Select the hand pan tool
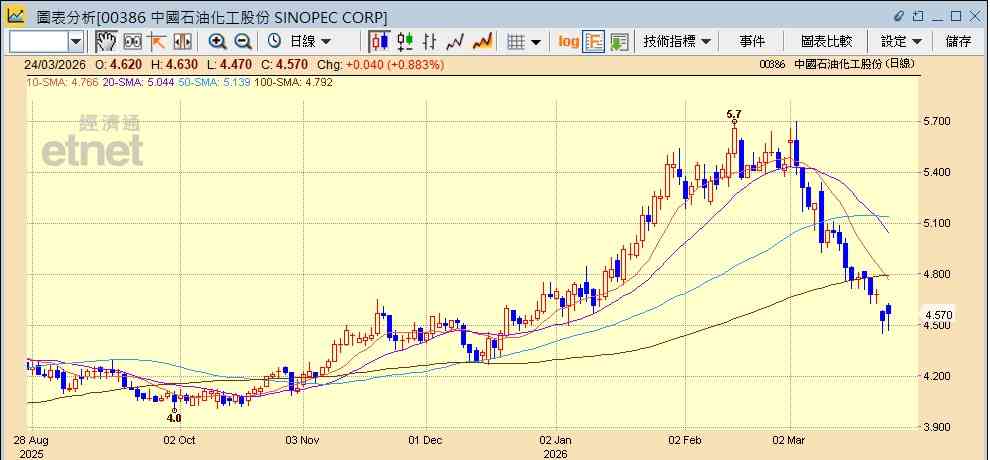The width and height of the screenshot is (990, 460). click(106, 42)
